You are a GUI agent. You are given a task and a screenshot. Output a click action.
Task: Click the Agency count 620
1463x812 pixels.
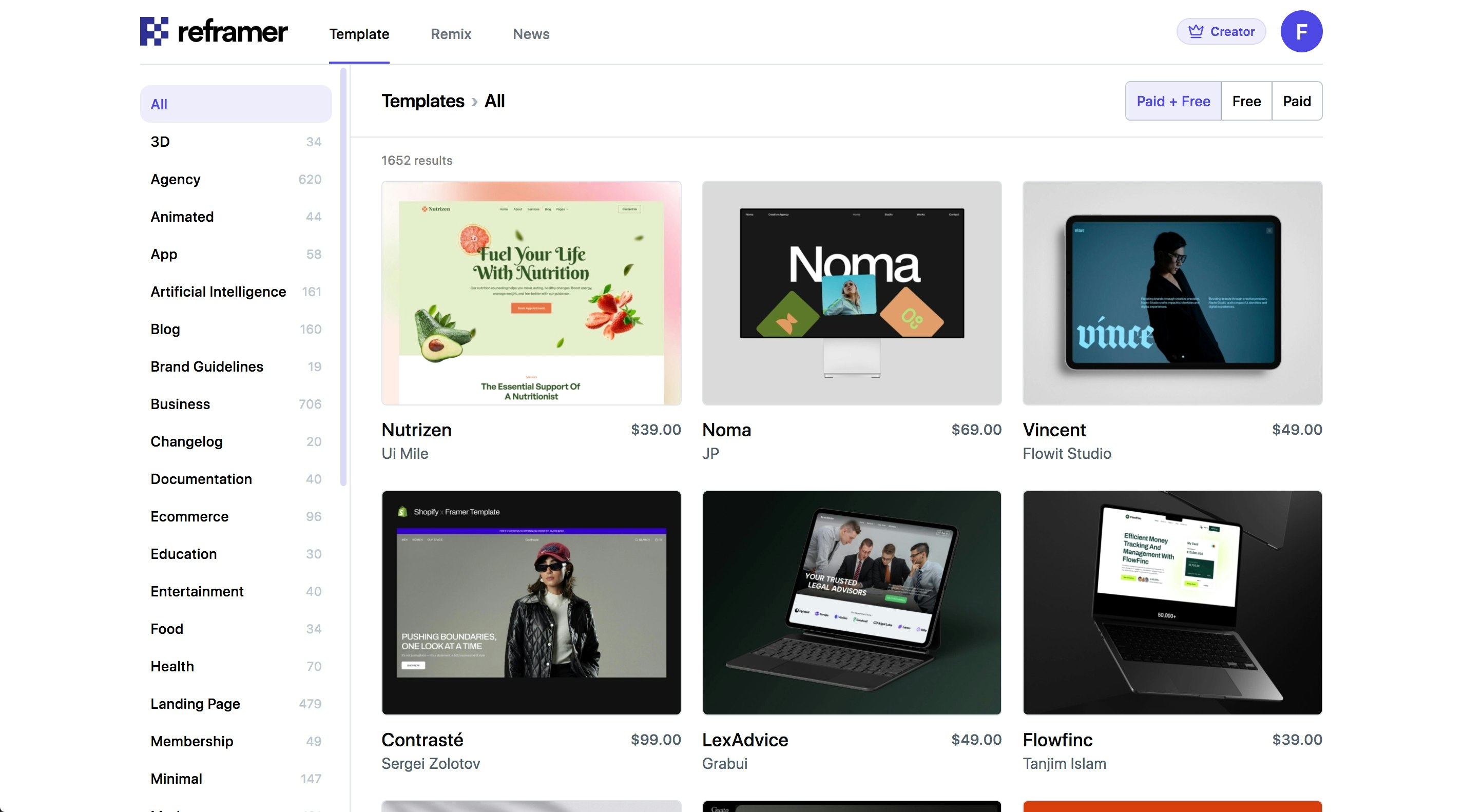point(310,180)
